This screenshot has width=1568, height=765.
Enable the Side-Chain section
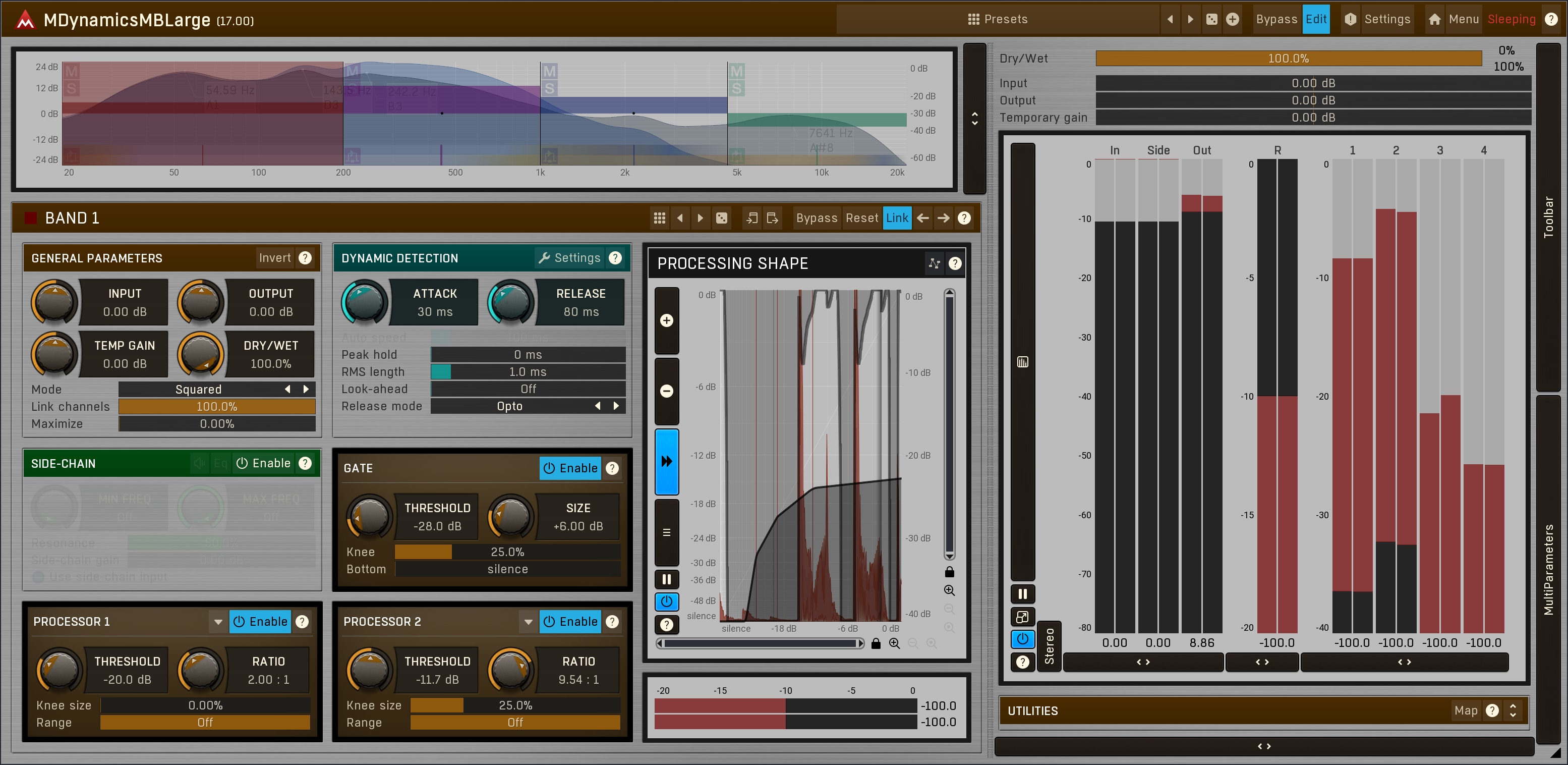tap(264, 463)
